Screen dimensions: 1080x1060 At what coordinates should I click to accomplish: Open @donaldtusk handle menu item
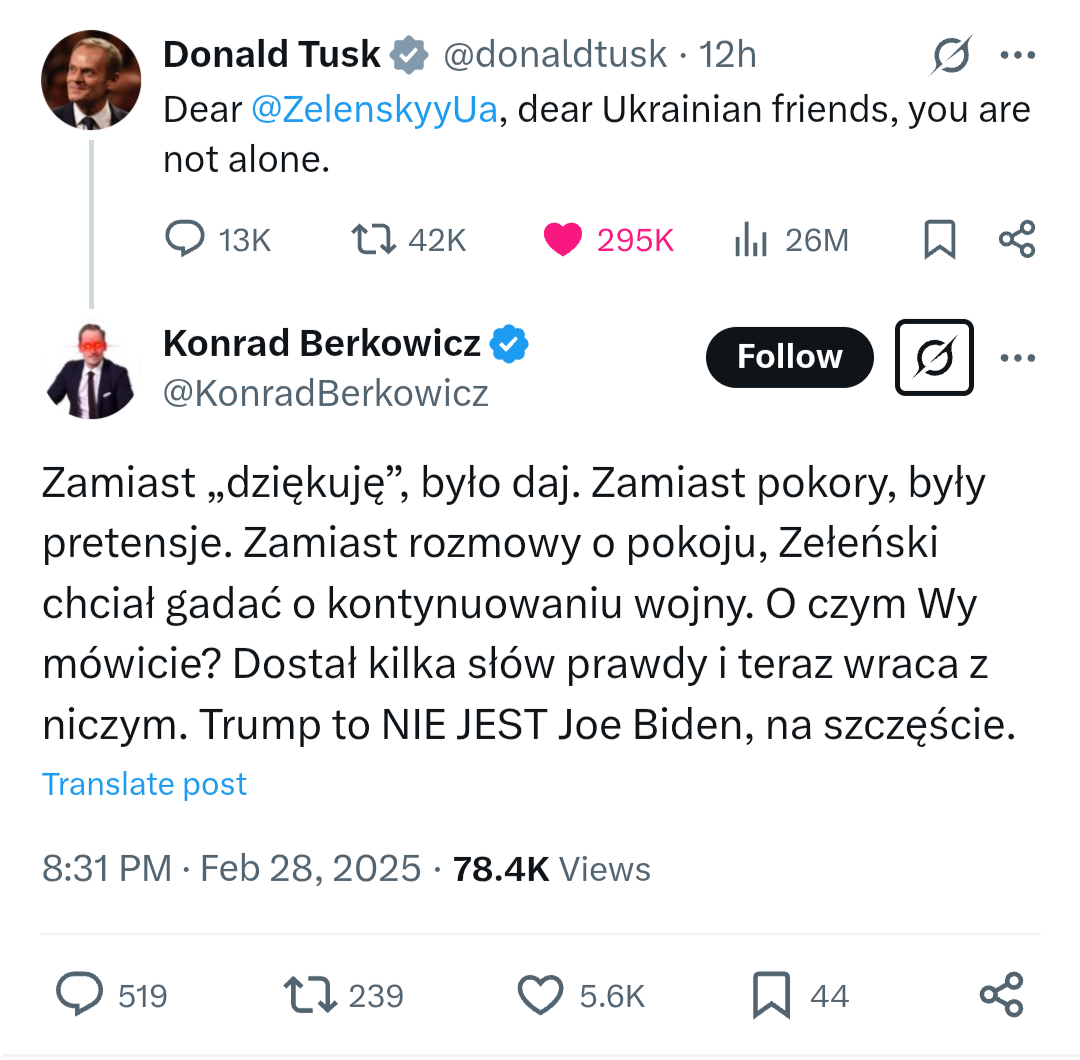[x=557, y=55]
